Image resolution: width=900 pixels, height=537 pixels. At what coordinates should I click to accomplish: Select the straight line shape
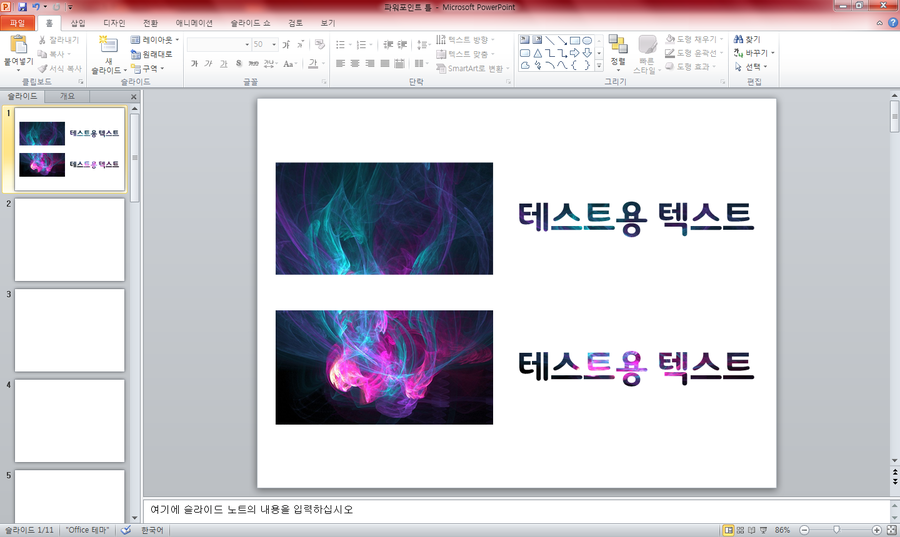click(549, 40)
